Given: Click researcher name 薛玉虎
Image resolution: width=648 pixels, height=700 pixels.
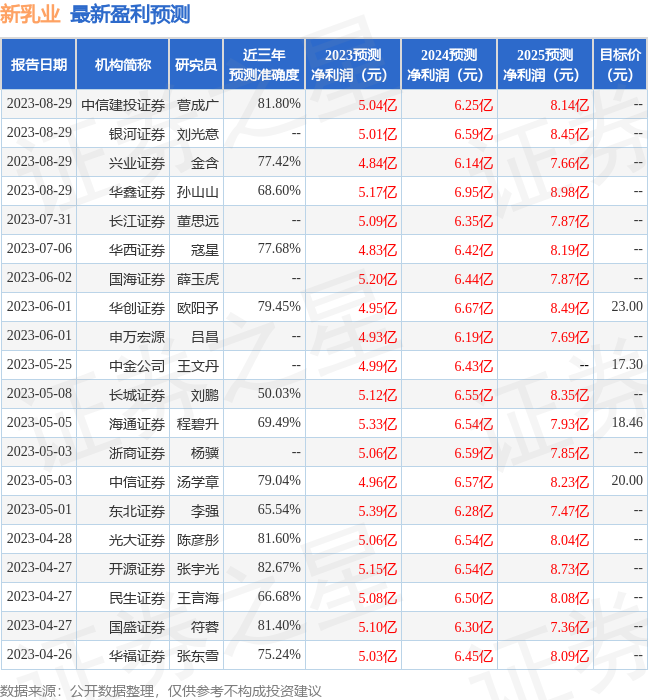Looking at the screenshot, I should pos(198,279).
